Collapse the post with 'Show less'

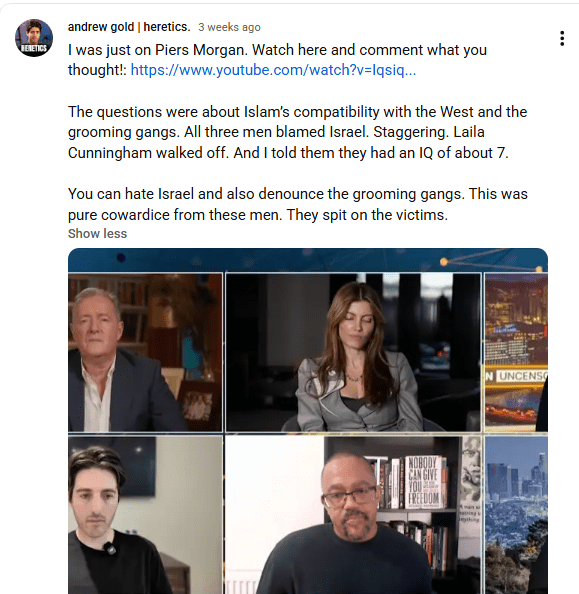(x=97, y=233)
